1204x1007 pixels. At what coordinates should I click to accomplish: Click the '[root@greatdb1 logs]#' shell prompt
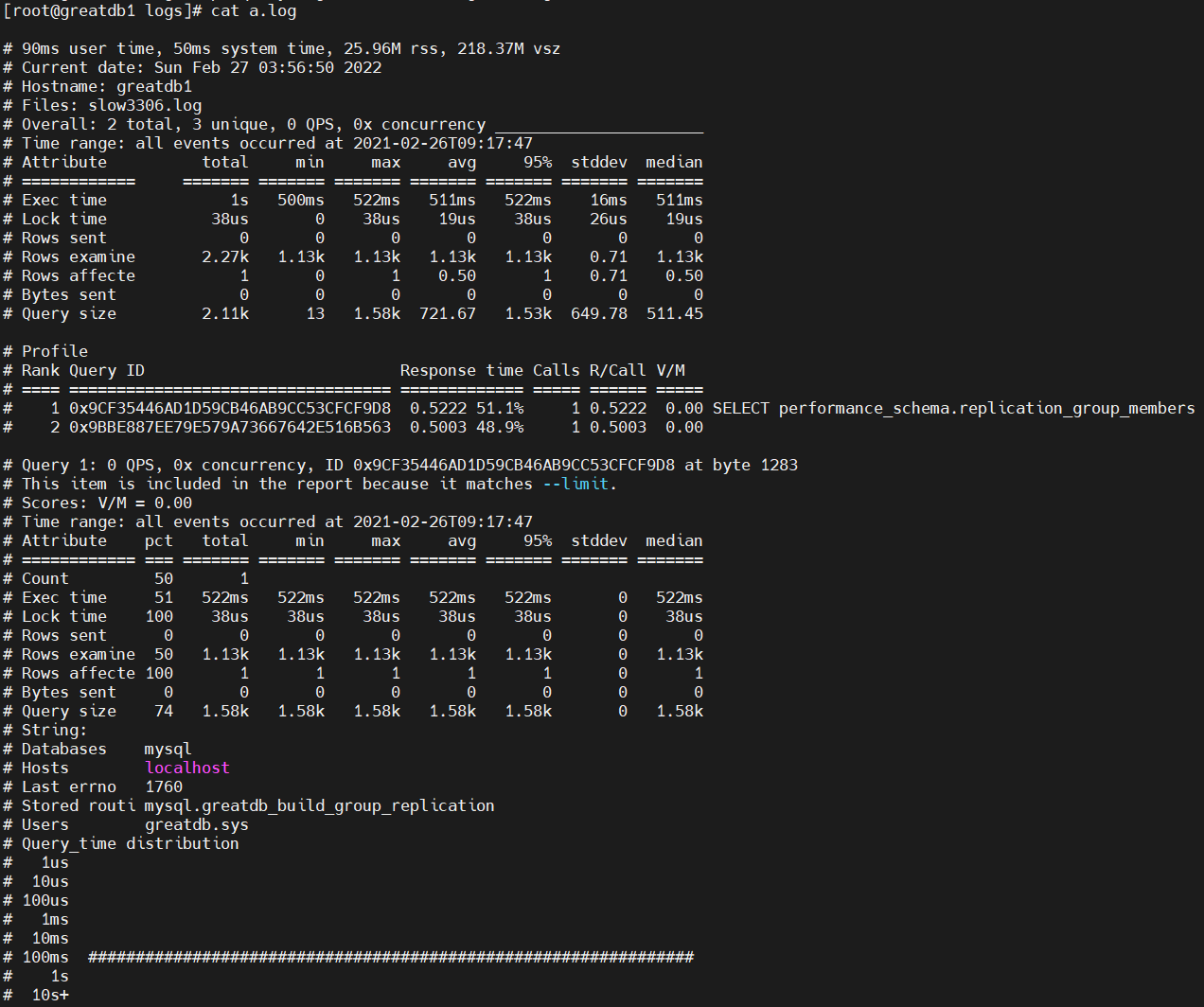click(x=102, y=10)
